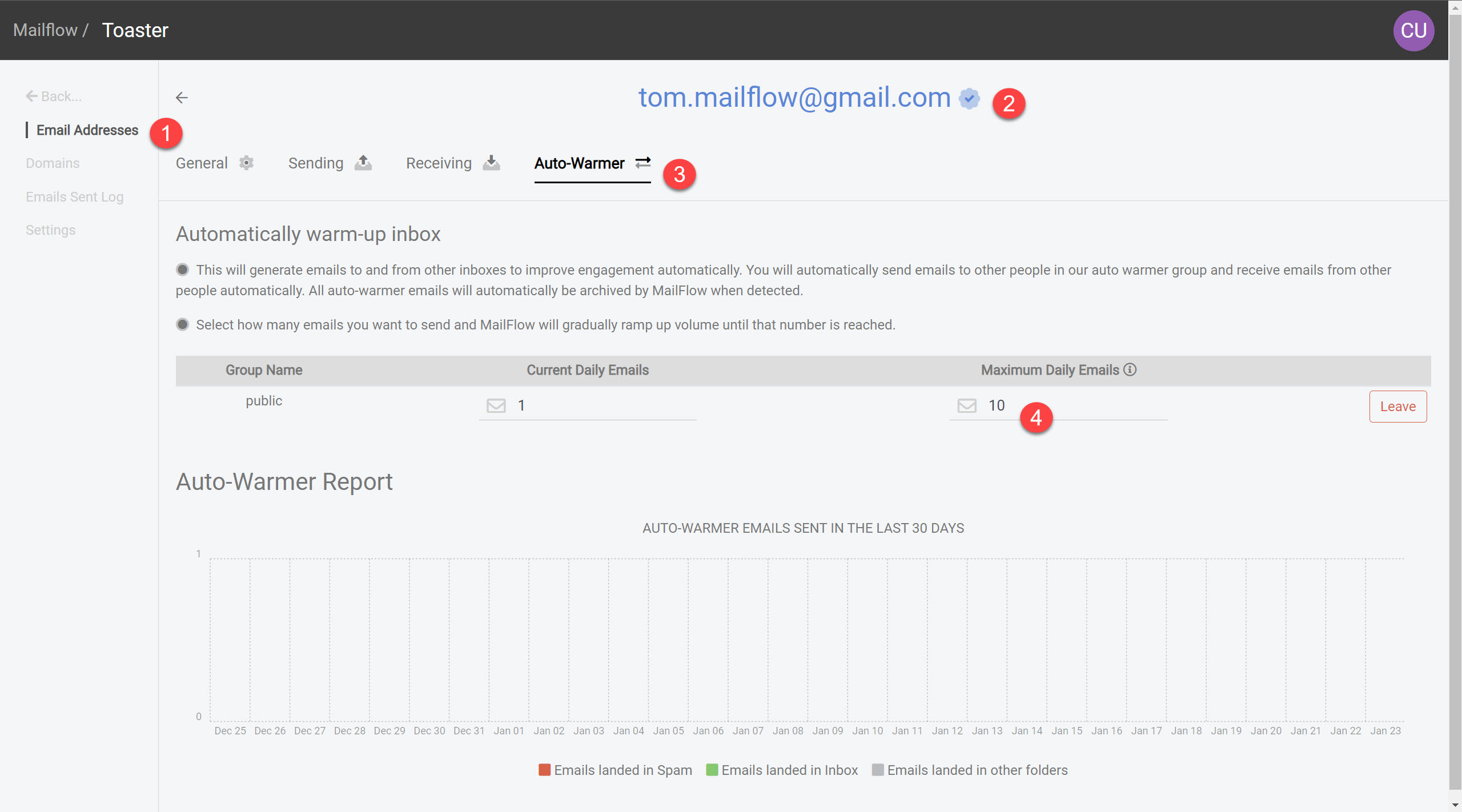Click the Maximum Daily Emails info icon

(1130, 369)
